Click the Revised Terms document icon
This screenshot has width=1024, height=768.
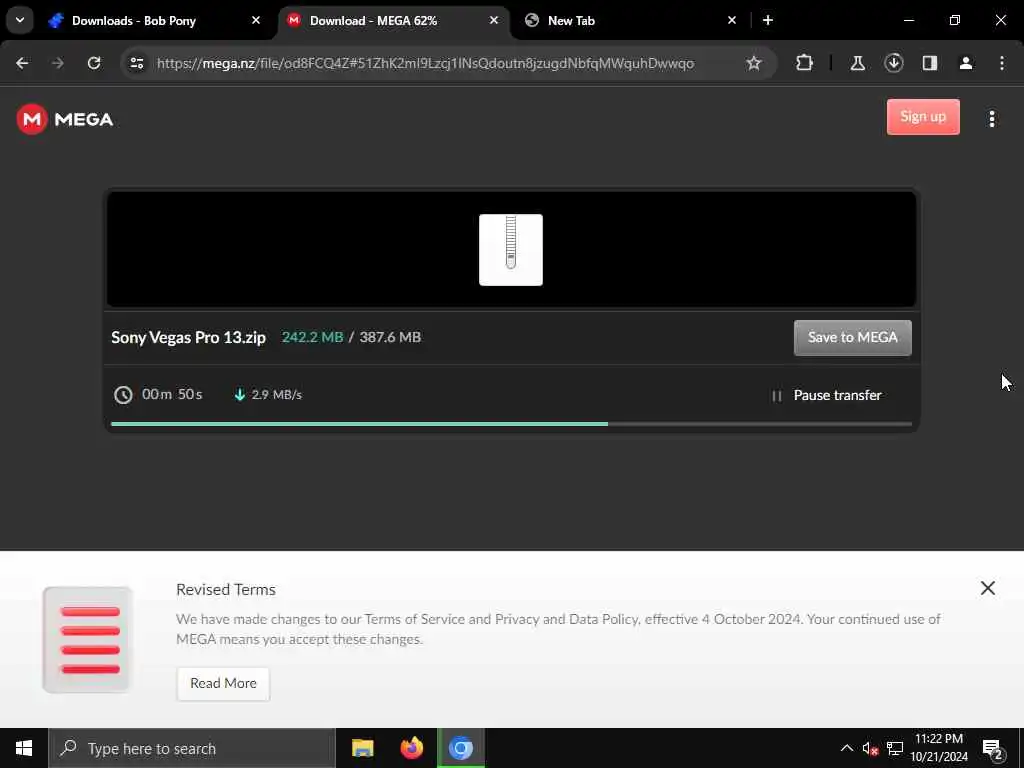click(x=88, y=639)
